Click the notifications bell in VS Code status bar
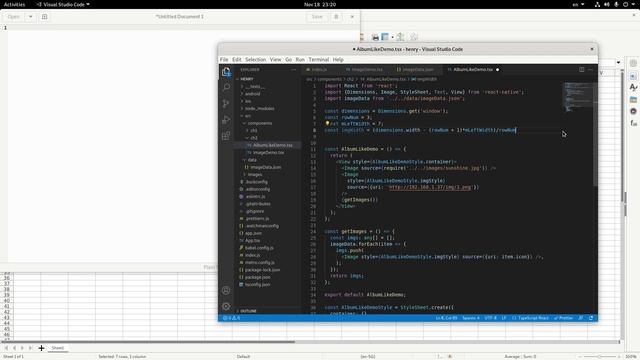 [x=591, y=318]
